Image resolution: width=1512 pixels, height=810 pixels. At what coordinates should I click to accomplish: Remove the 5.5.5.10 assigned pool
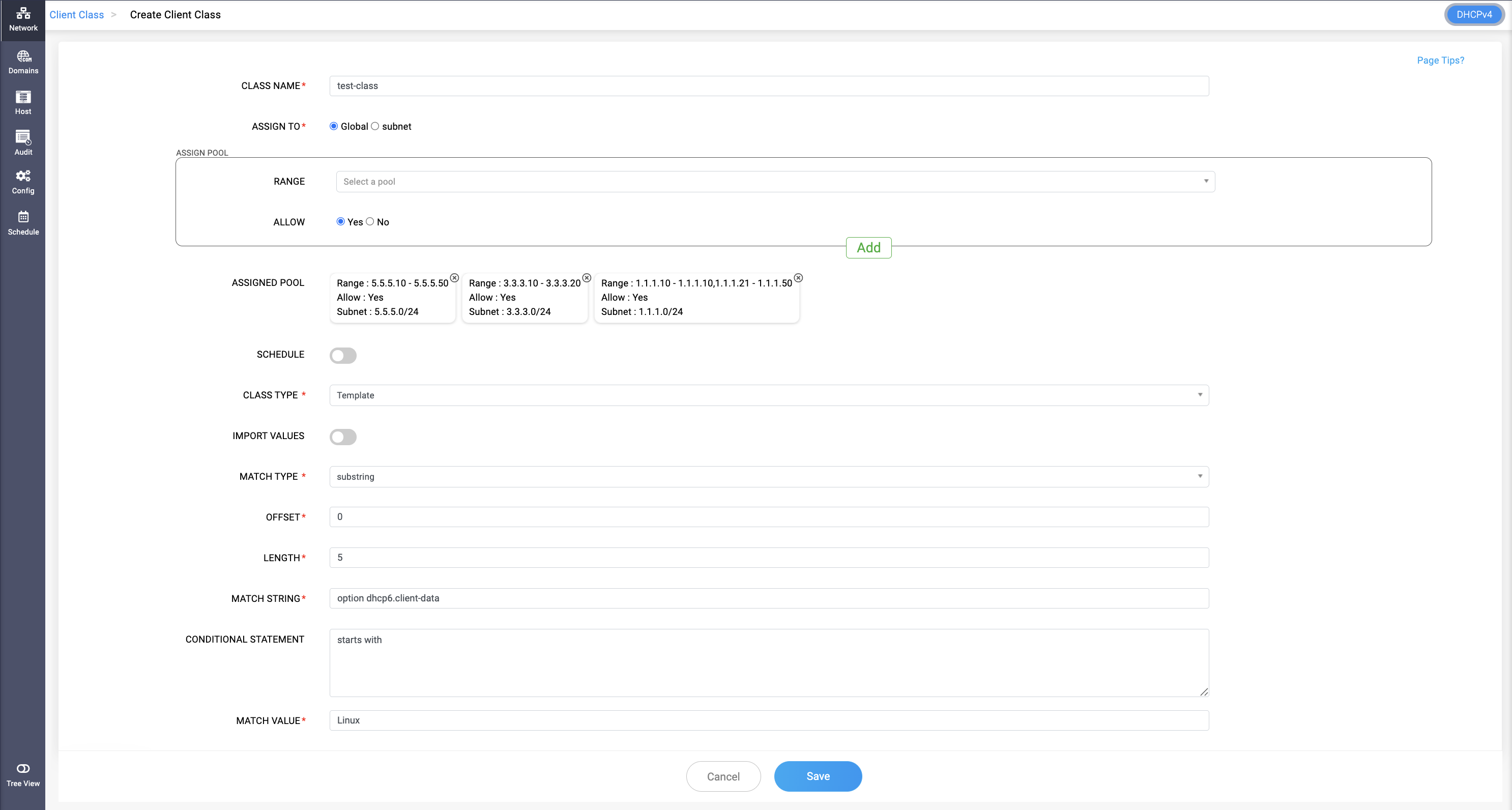(x=454, y=278)
